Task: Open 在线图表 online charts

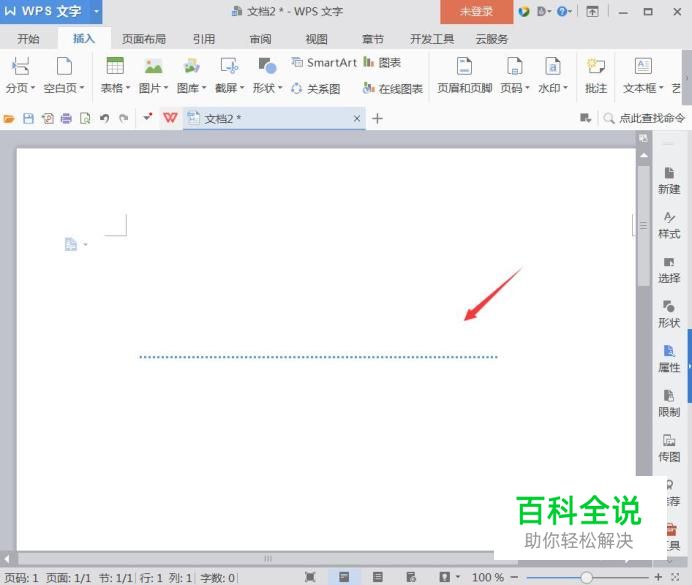Action: pos(392,89)
